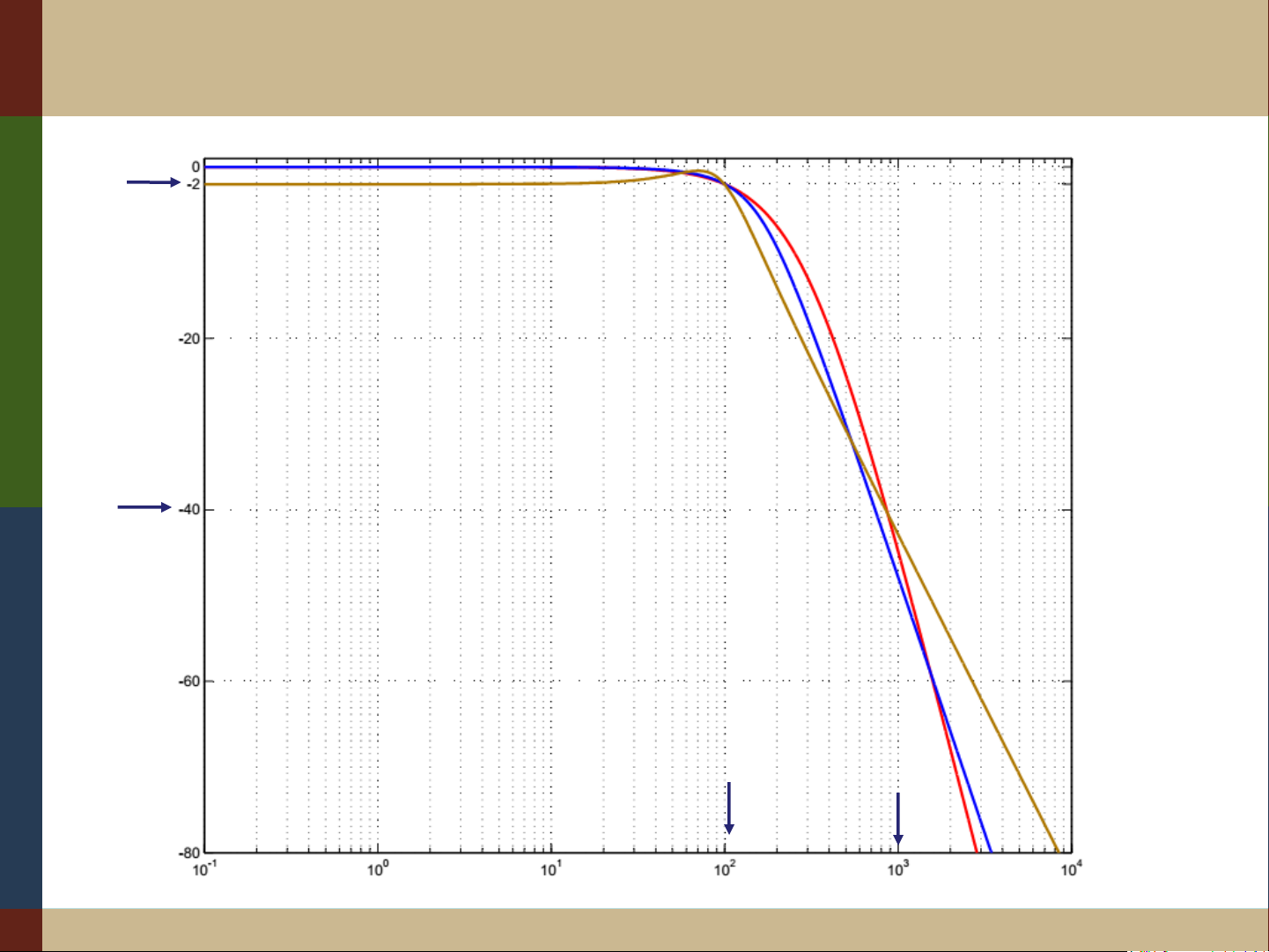Click the -40 y-axis tick label
Image resolution: width=1269 pixels, height=952 pixels.
click(x=188, y=510)
